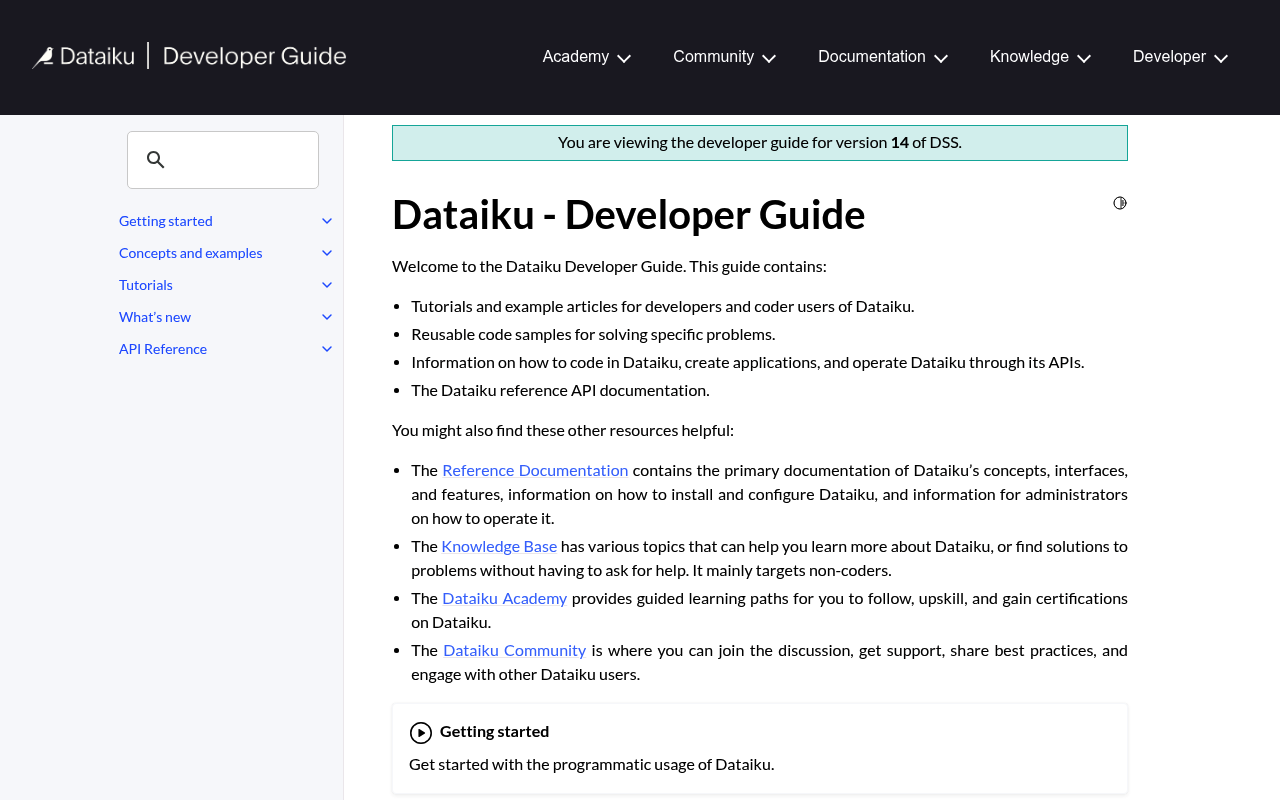
Task: Click 'Get started with the programmatic usage' text
Action: click(591, 764)
